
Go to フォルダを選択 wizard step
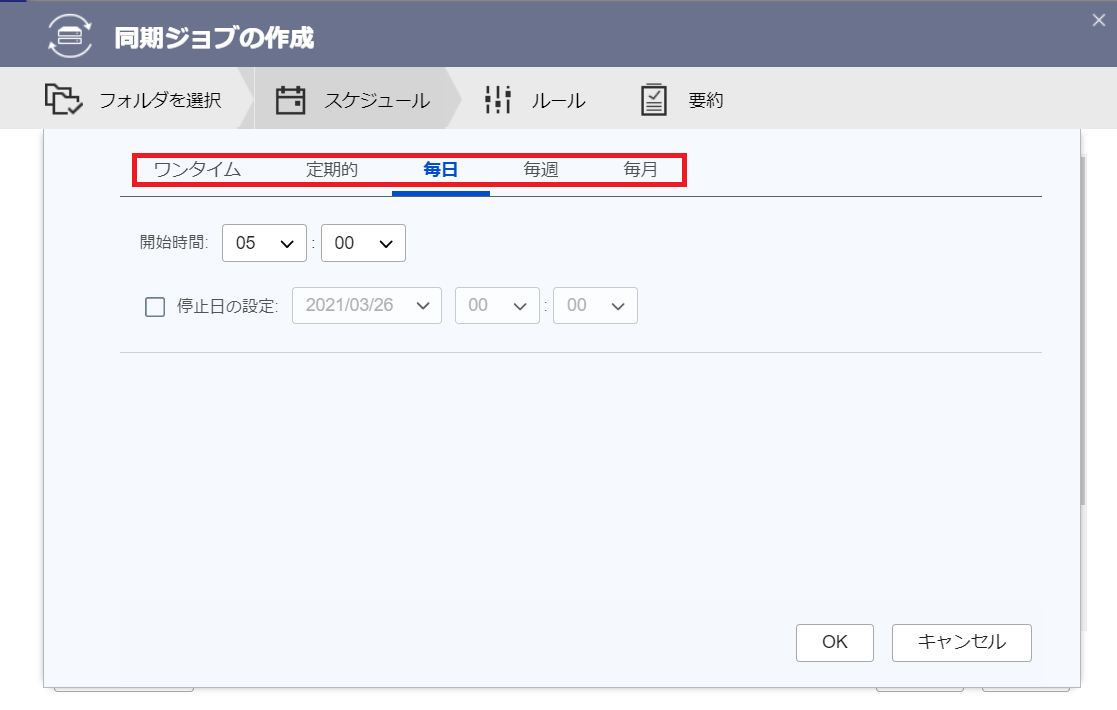pyautogui.click(x=133, y=100)
